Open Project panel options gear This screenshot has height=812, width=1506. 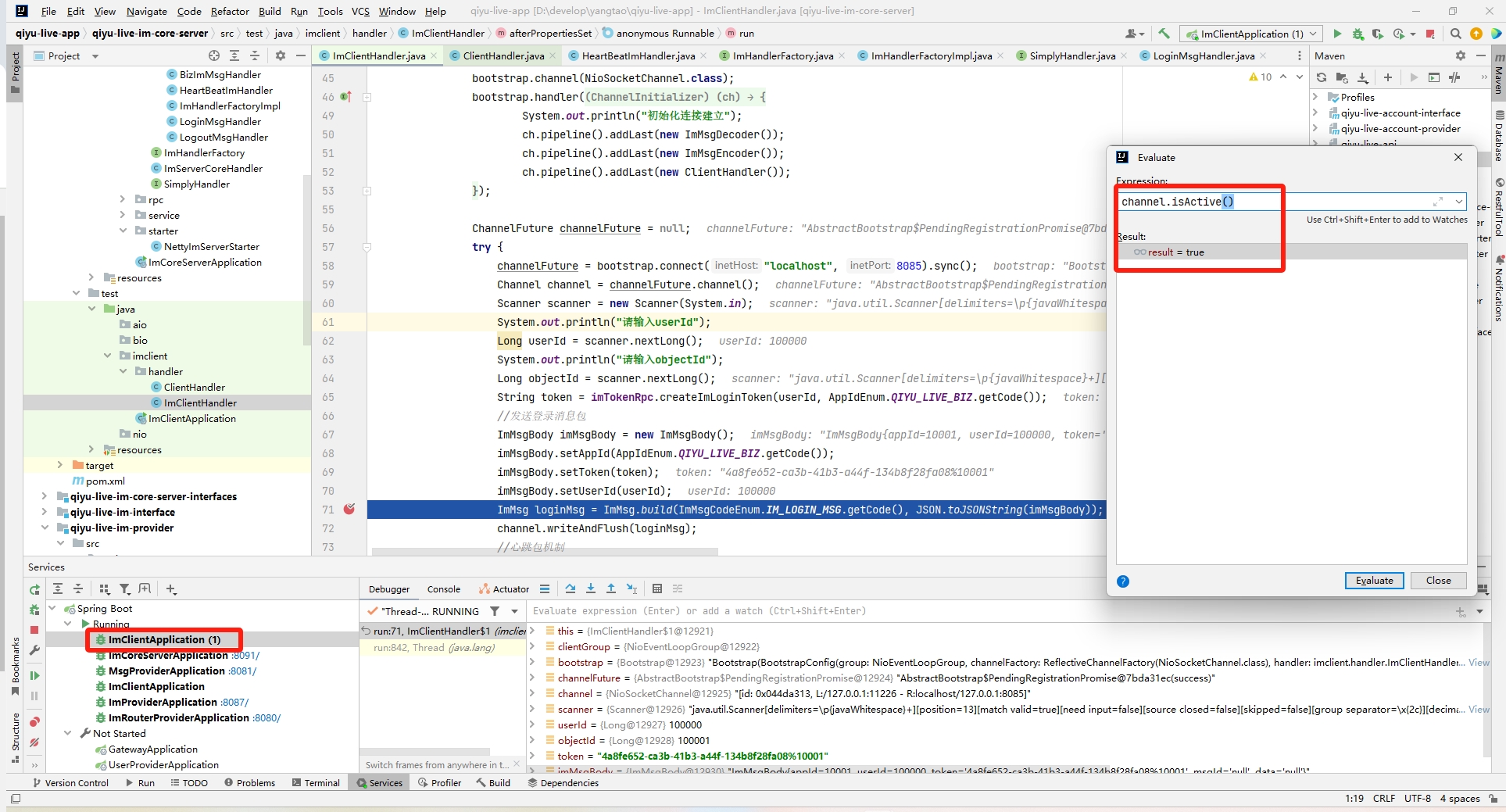click(281, 55)
